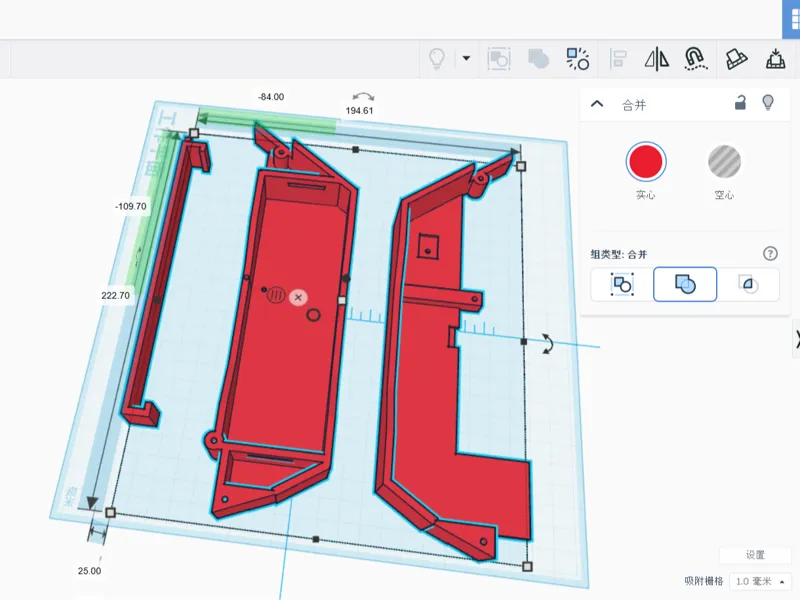The image size is (800, 600).
Task: Pick the red 实心 solid color swatch
Action: tap(645, 161)
